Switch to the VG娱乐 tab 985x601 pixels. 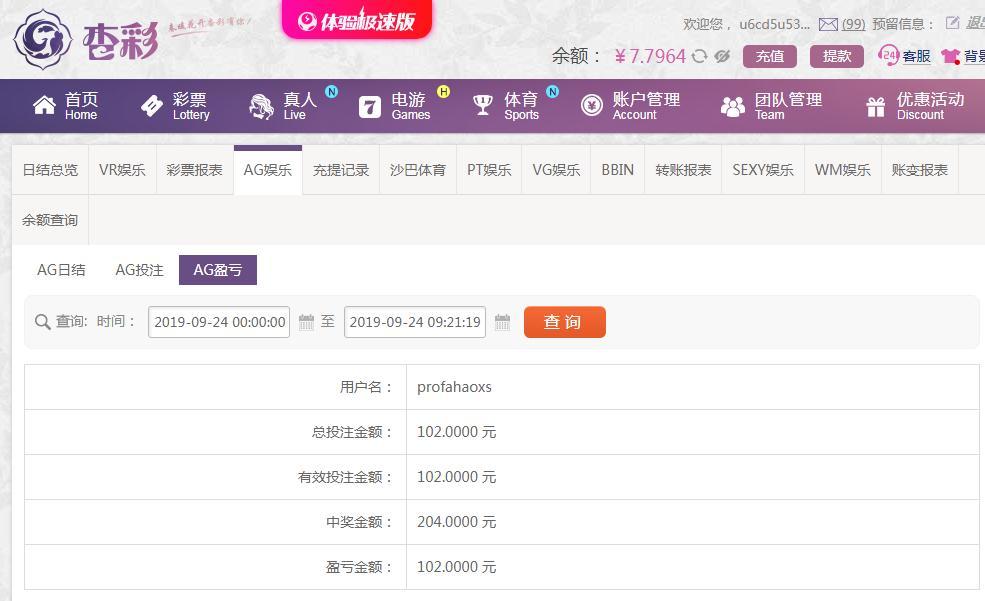point(556,170)
